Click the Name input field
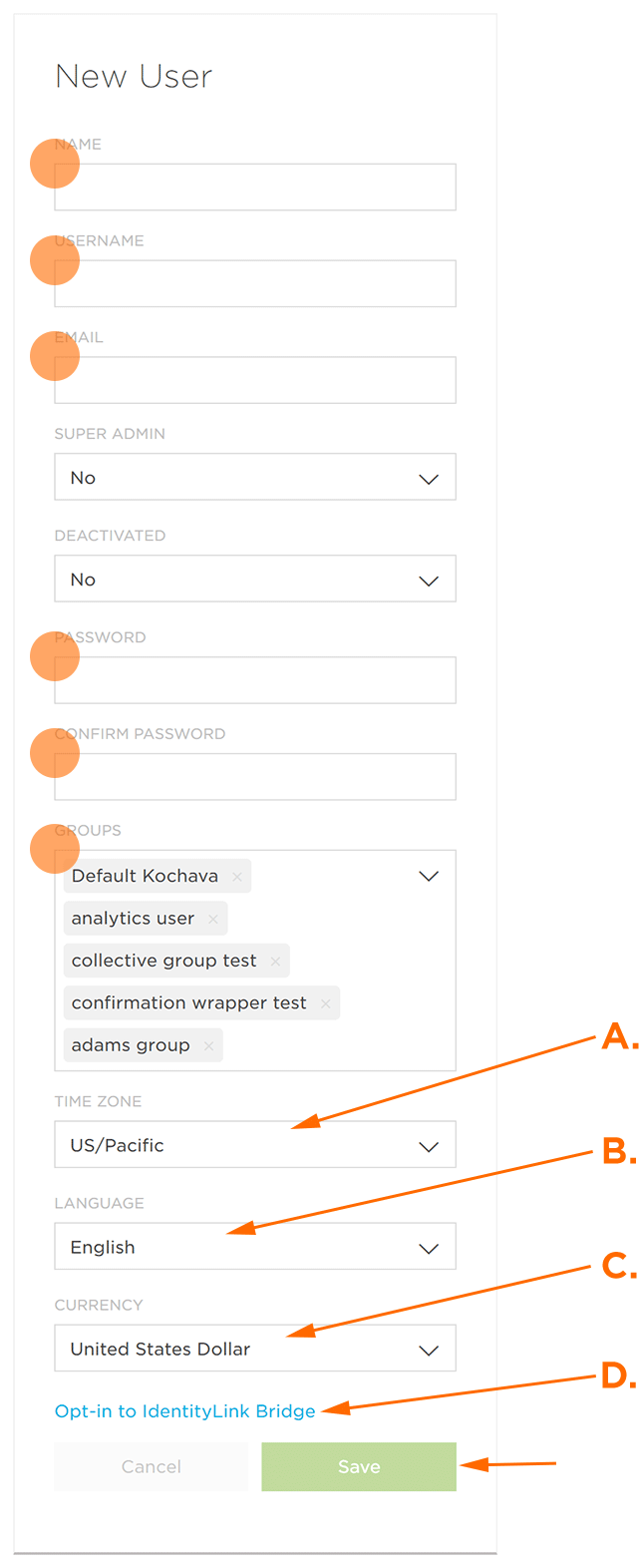 pos(255,188)
